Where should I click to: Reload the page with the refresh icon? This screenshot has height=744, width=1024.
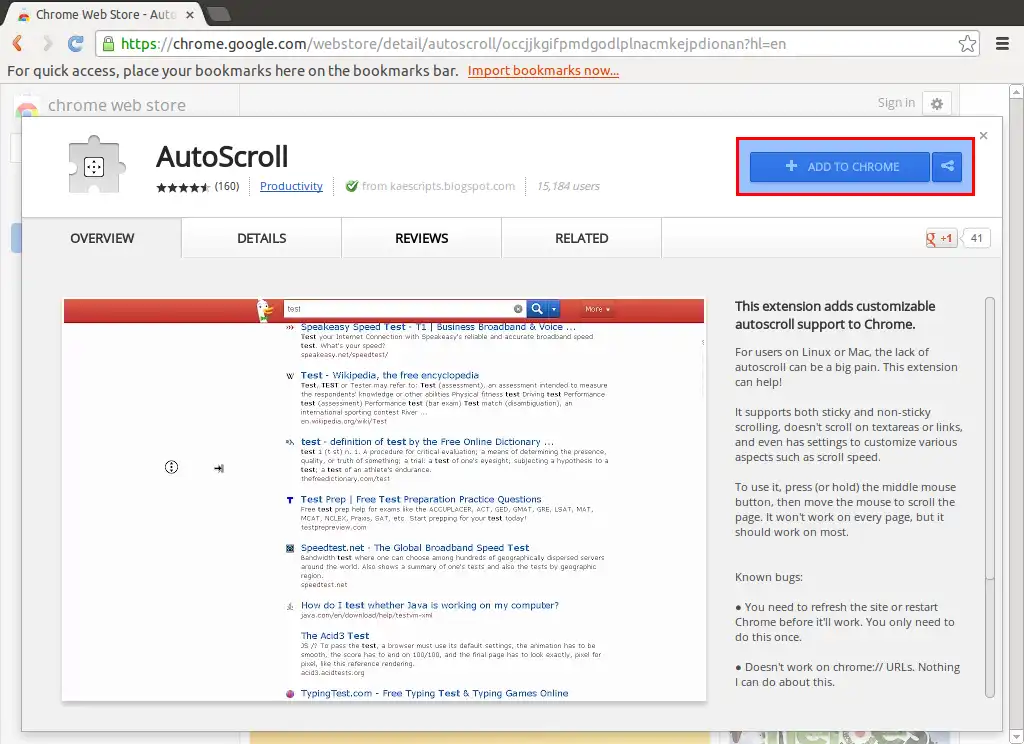pyautogui.click(x=76, y=44)
